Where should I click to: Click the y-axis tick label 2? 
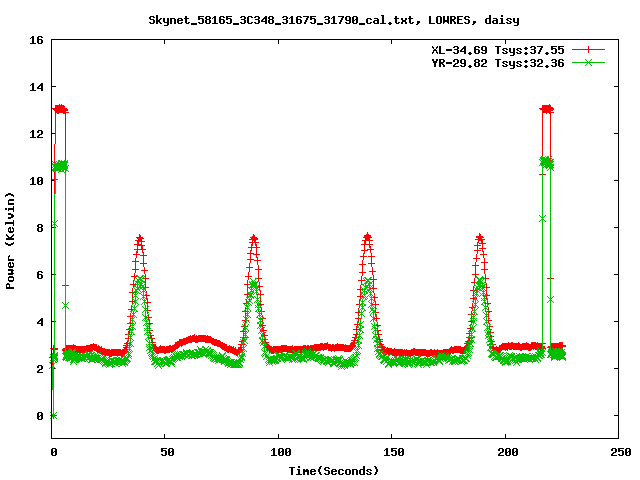40,369
